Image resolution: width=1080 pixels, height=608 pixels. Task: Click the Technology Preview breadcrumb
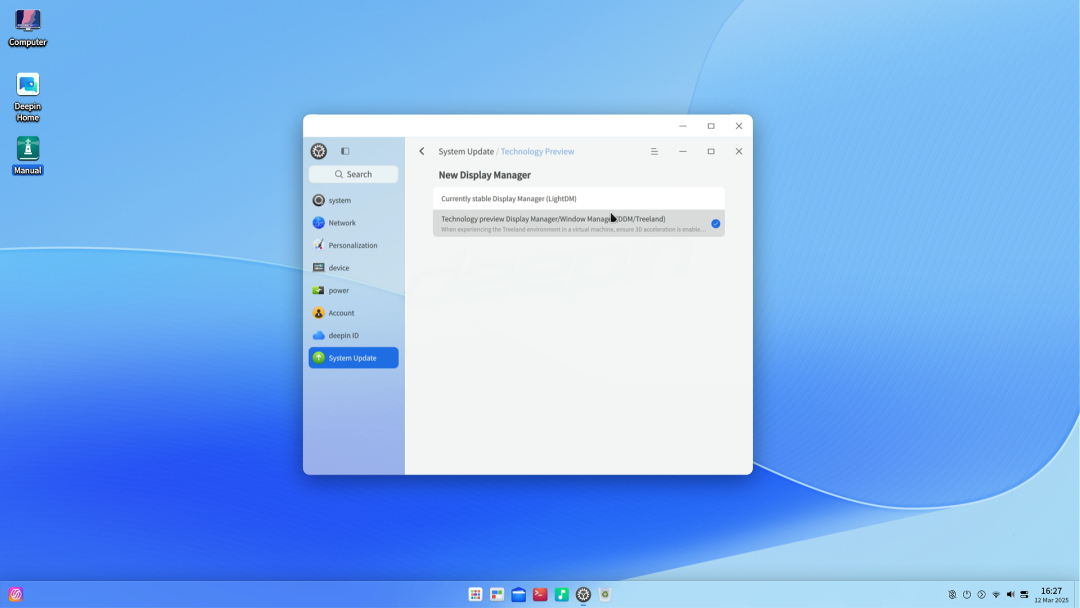(x=537, y=151)
